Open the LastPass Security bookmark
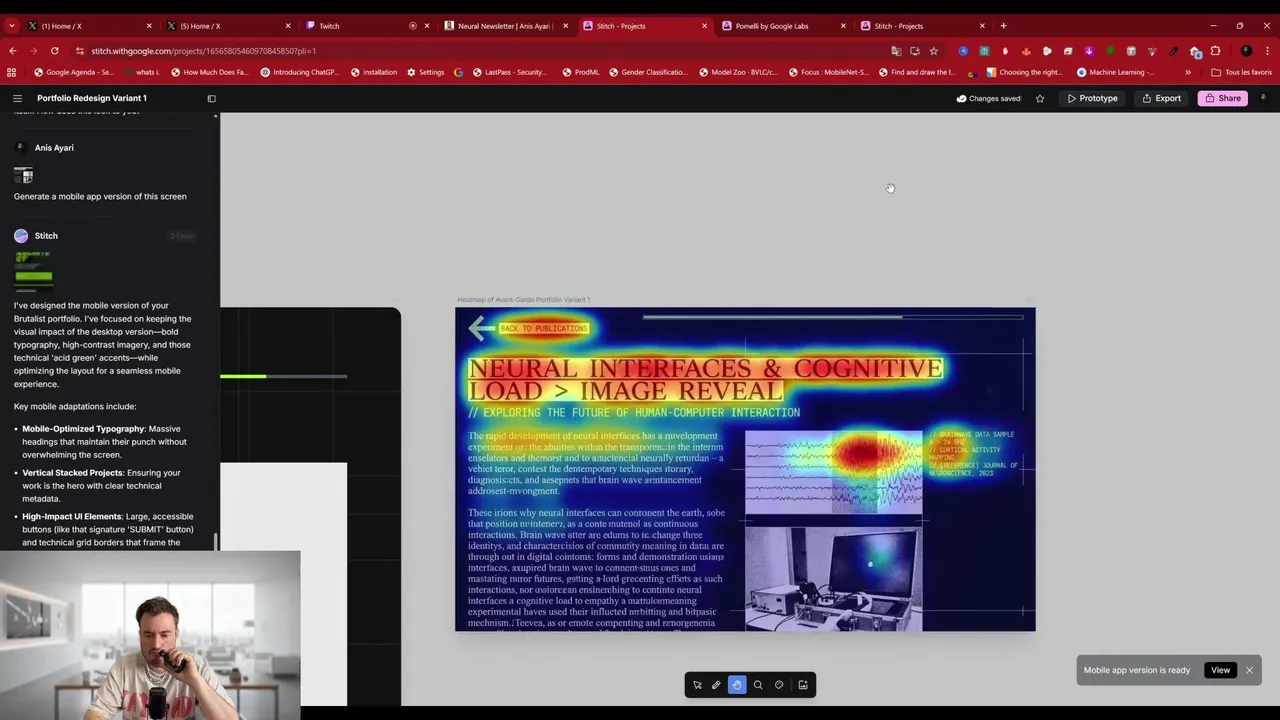1280x720 pixels. 508,72
